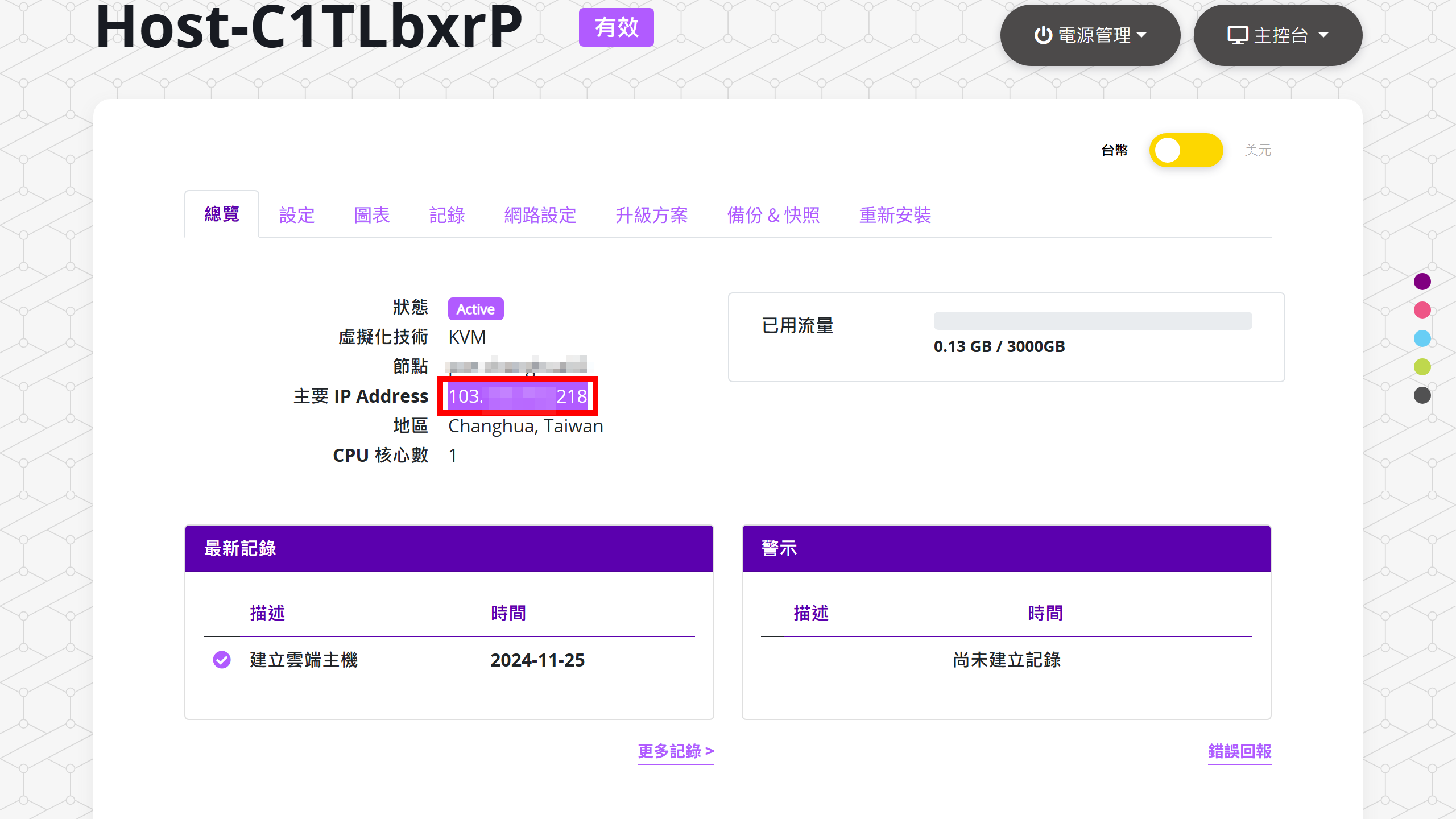Click the monitor icon in 主控台 button

[x=1237, y=35]
